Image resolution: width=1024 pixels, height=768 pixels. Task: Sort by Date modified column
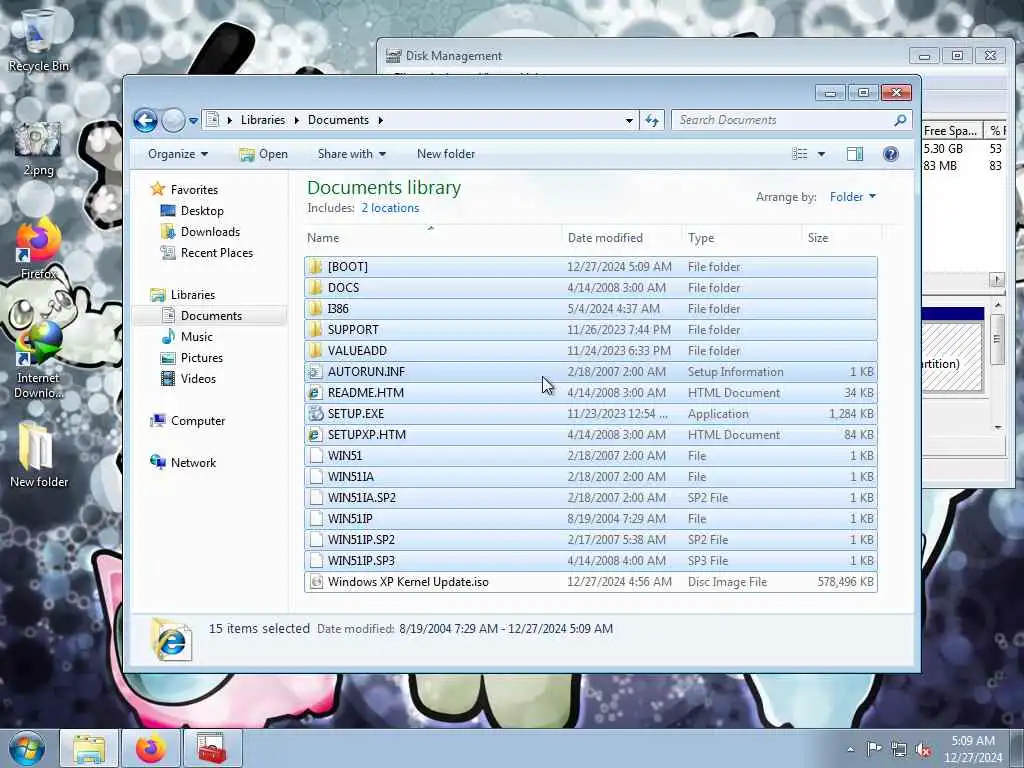click(x=621, y=238)
